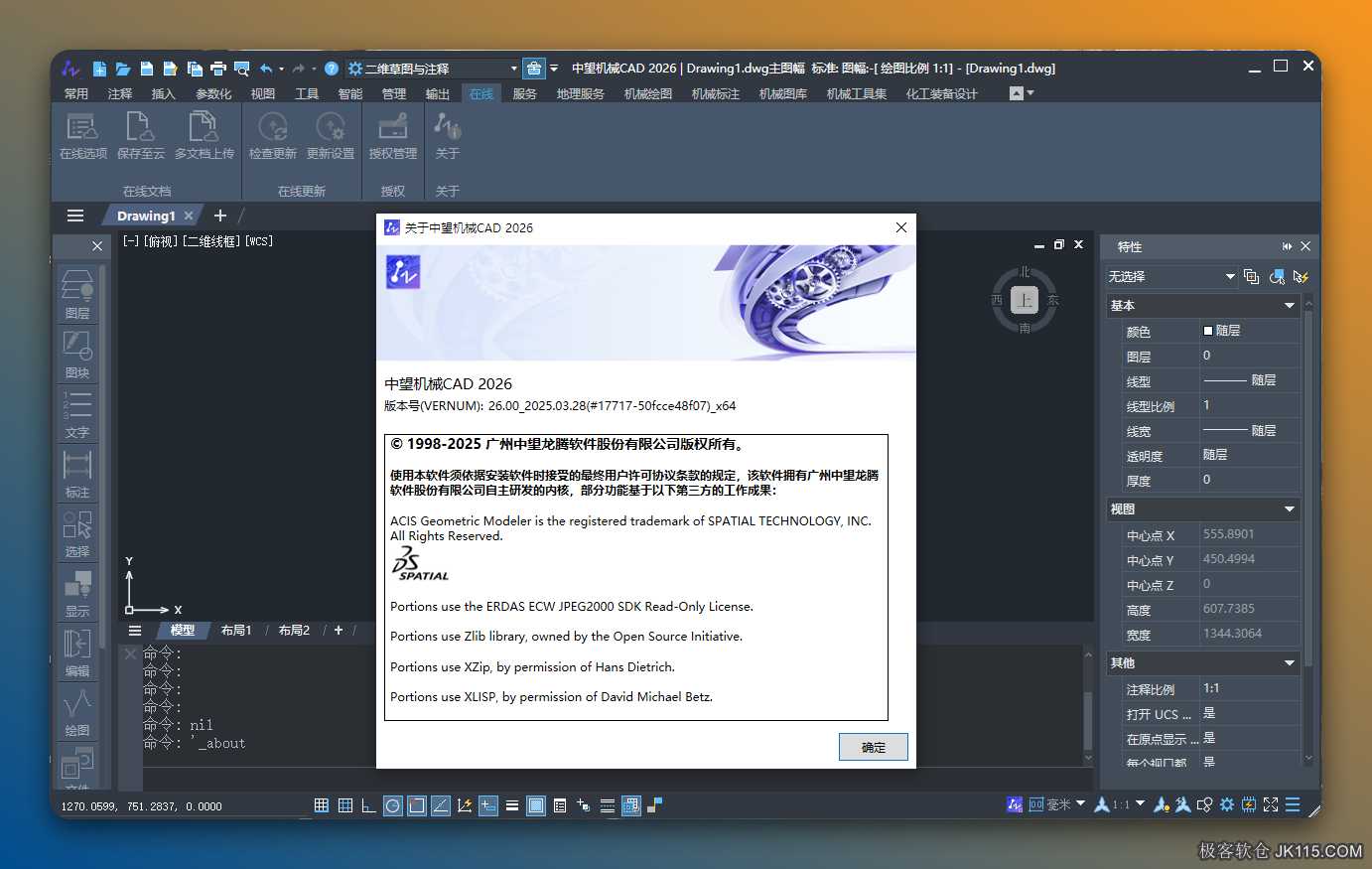This screenshot has height=869, width=1372.
Task: Undo the last action with the arrow icon
Action: click(266, 69)
